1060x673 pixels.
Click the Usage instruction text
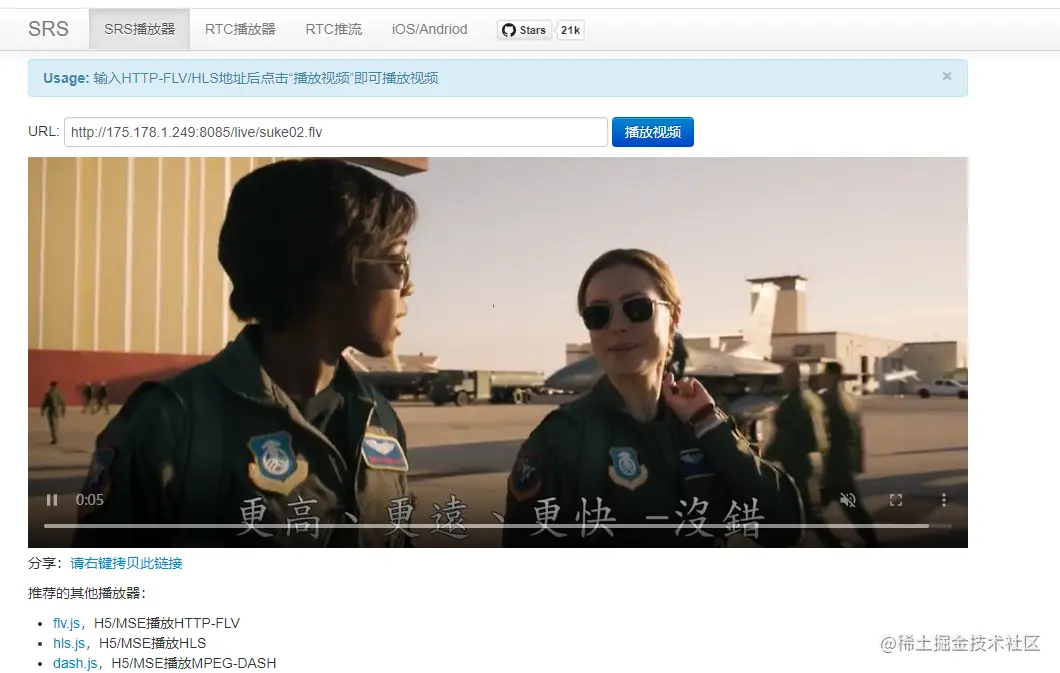[x=241, y=78]
